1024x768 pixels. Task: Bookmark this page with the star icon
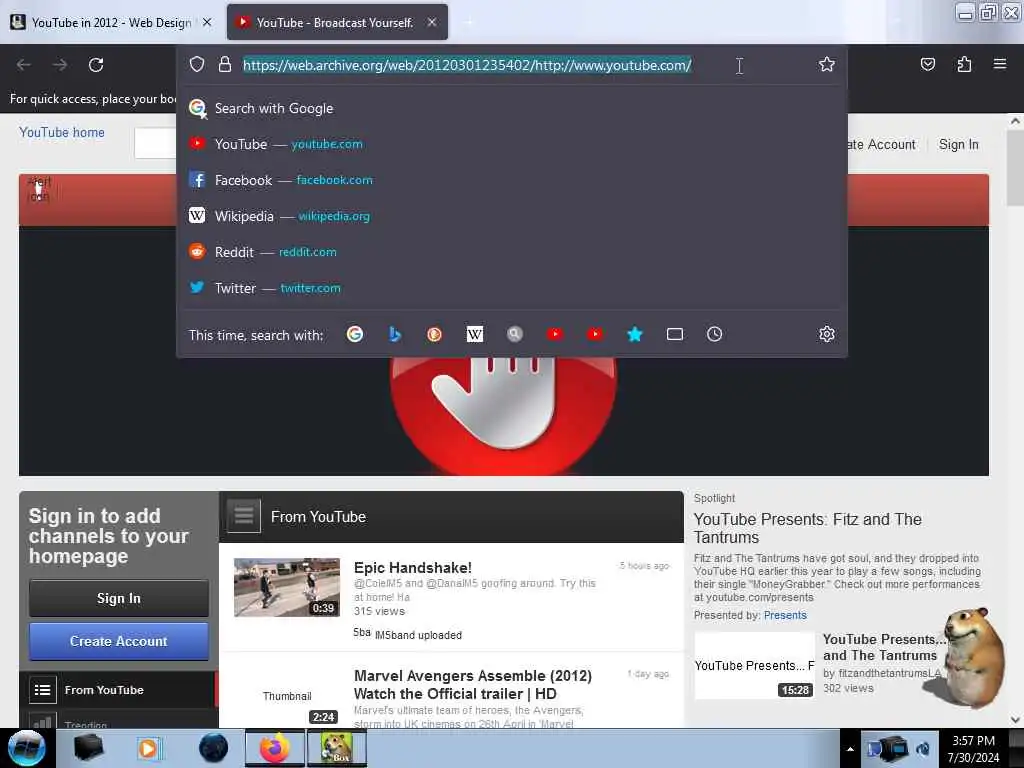click(x=827, y=64)
